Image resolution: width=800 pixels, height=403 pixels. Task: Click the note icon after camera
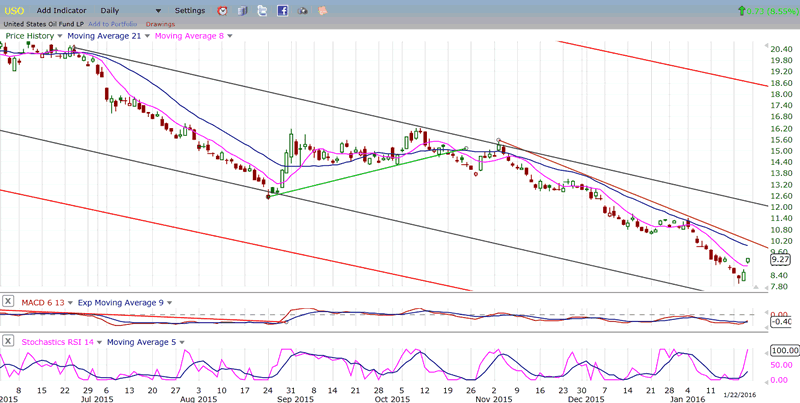click(324, 10)
